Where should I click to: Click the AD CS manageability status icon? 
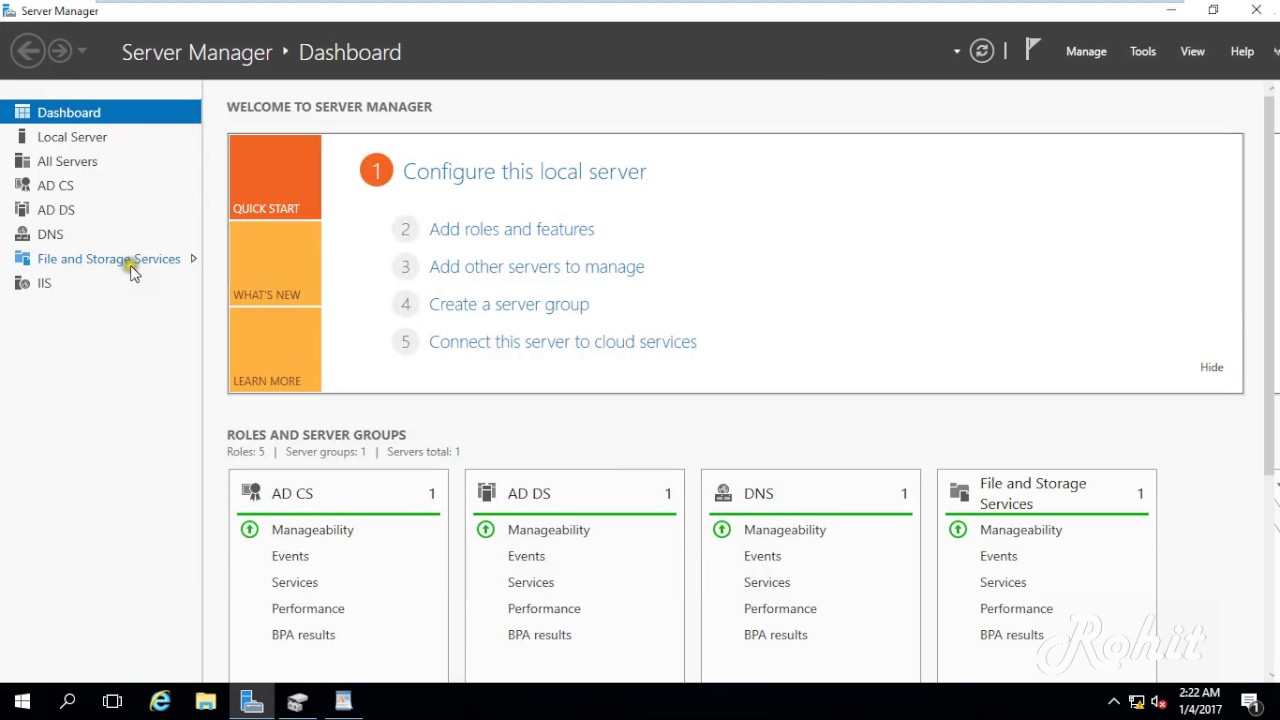(249, 530)
